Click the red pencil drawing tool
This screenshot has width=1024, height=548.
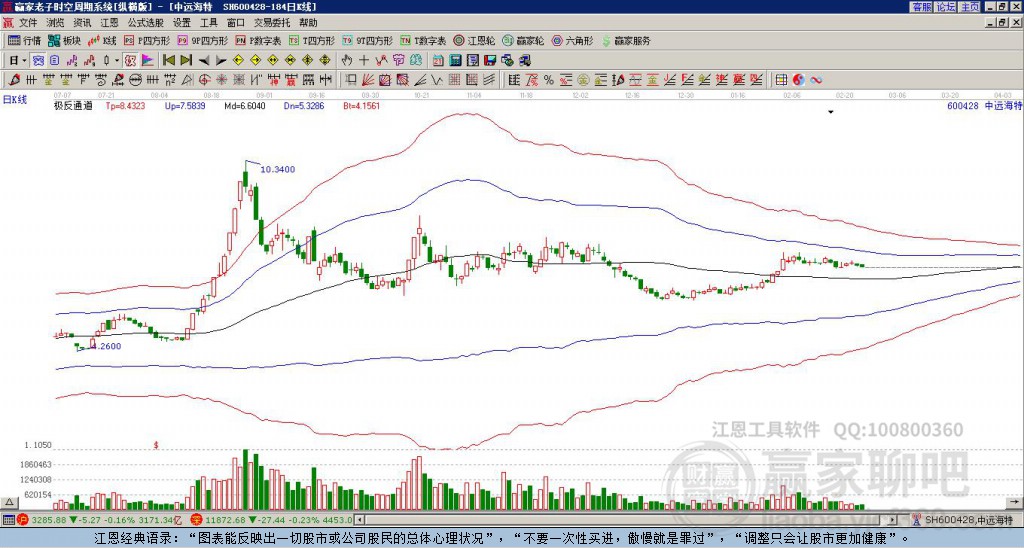(14, 80)
